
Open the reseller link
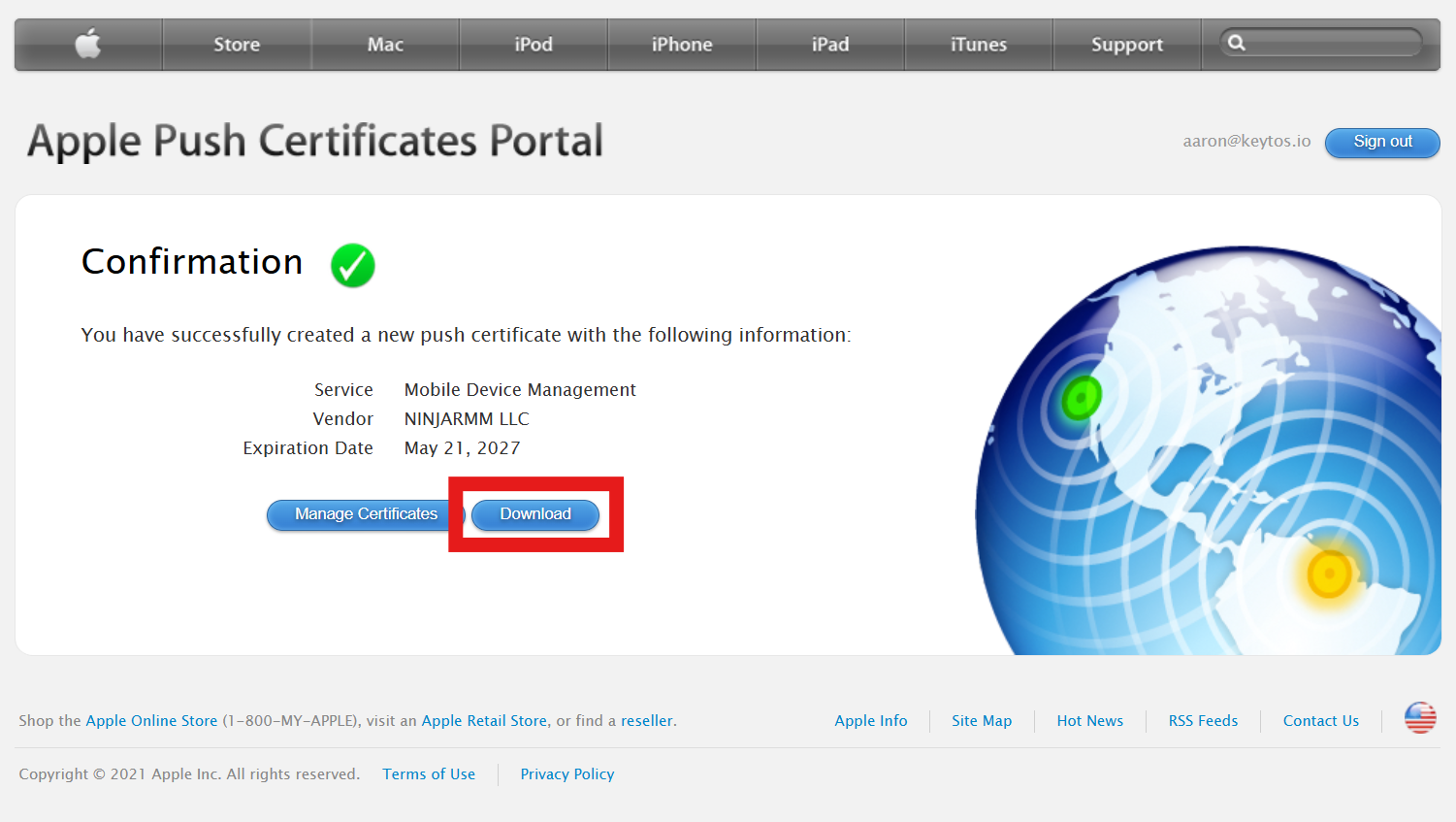tap(647, 721)
